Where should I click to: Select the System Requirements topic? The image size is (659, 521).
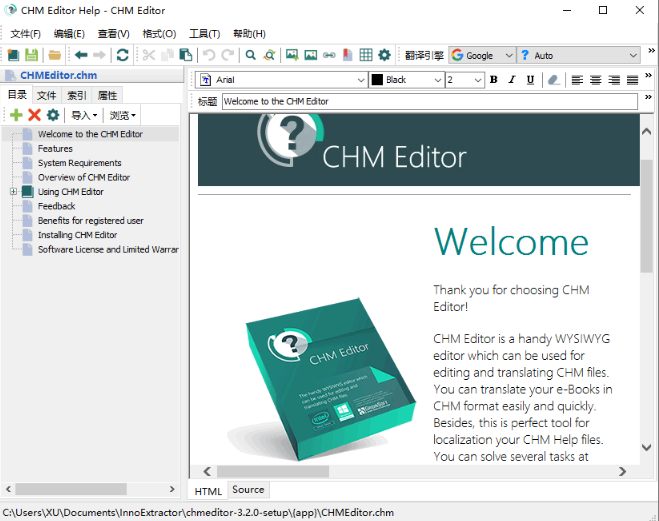pos(79,163)
